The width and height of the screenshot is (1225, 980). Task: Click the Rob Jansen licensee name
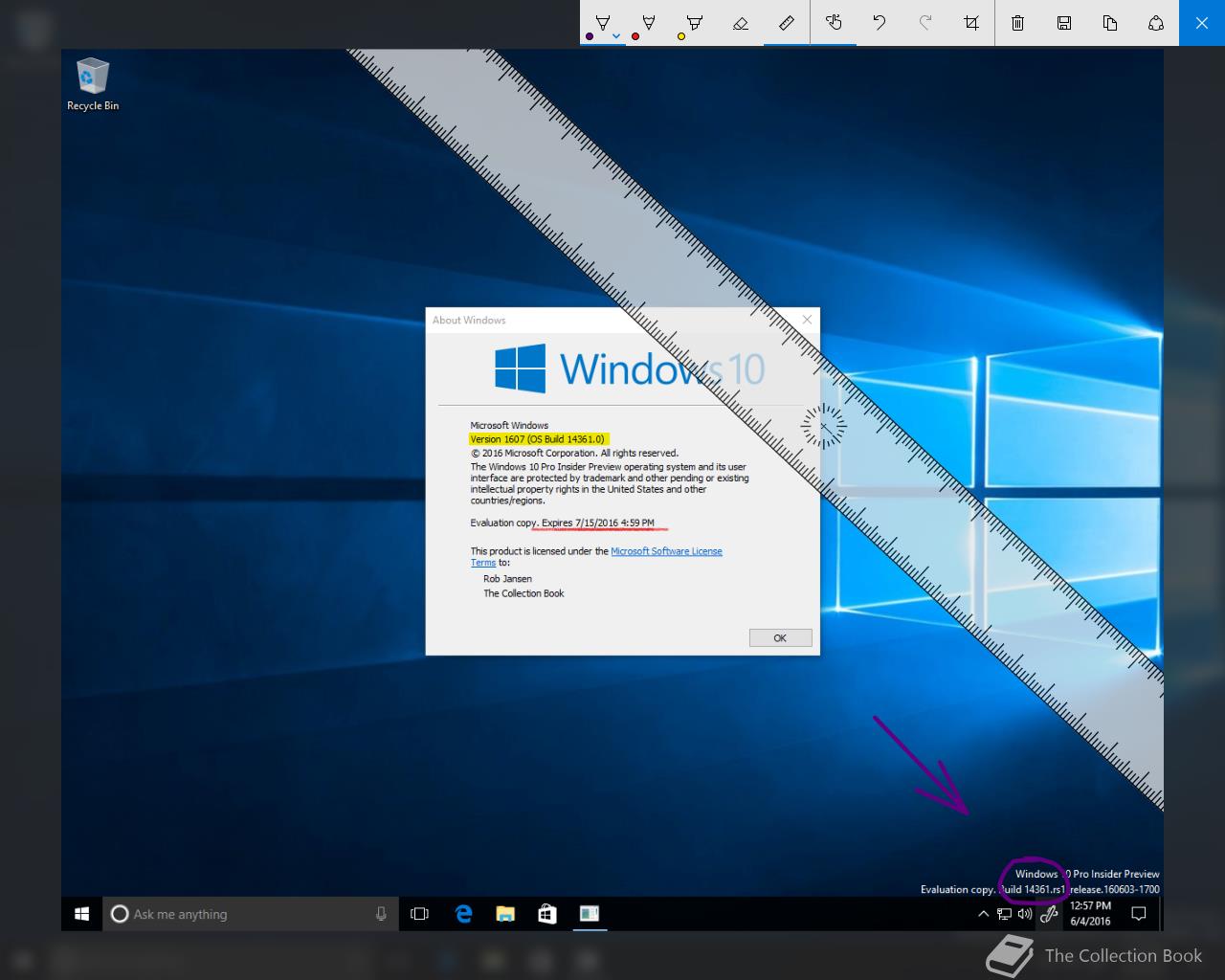click(x=507, y=579)
